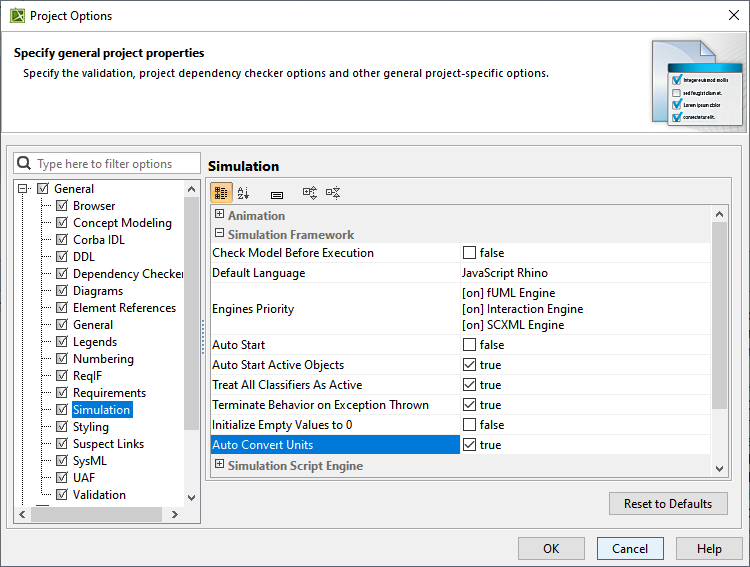Click the Collapse all categories icon
Viewport: 750px width, 567px height.
tap(333, 193)
